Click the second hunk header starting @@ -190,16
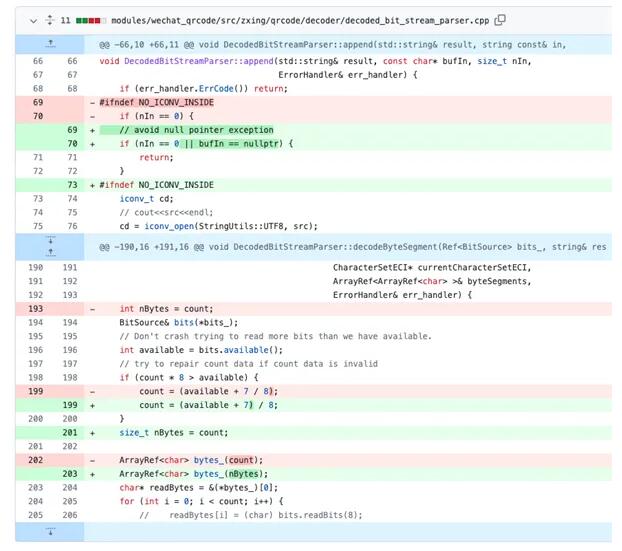 [350, 246]
